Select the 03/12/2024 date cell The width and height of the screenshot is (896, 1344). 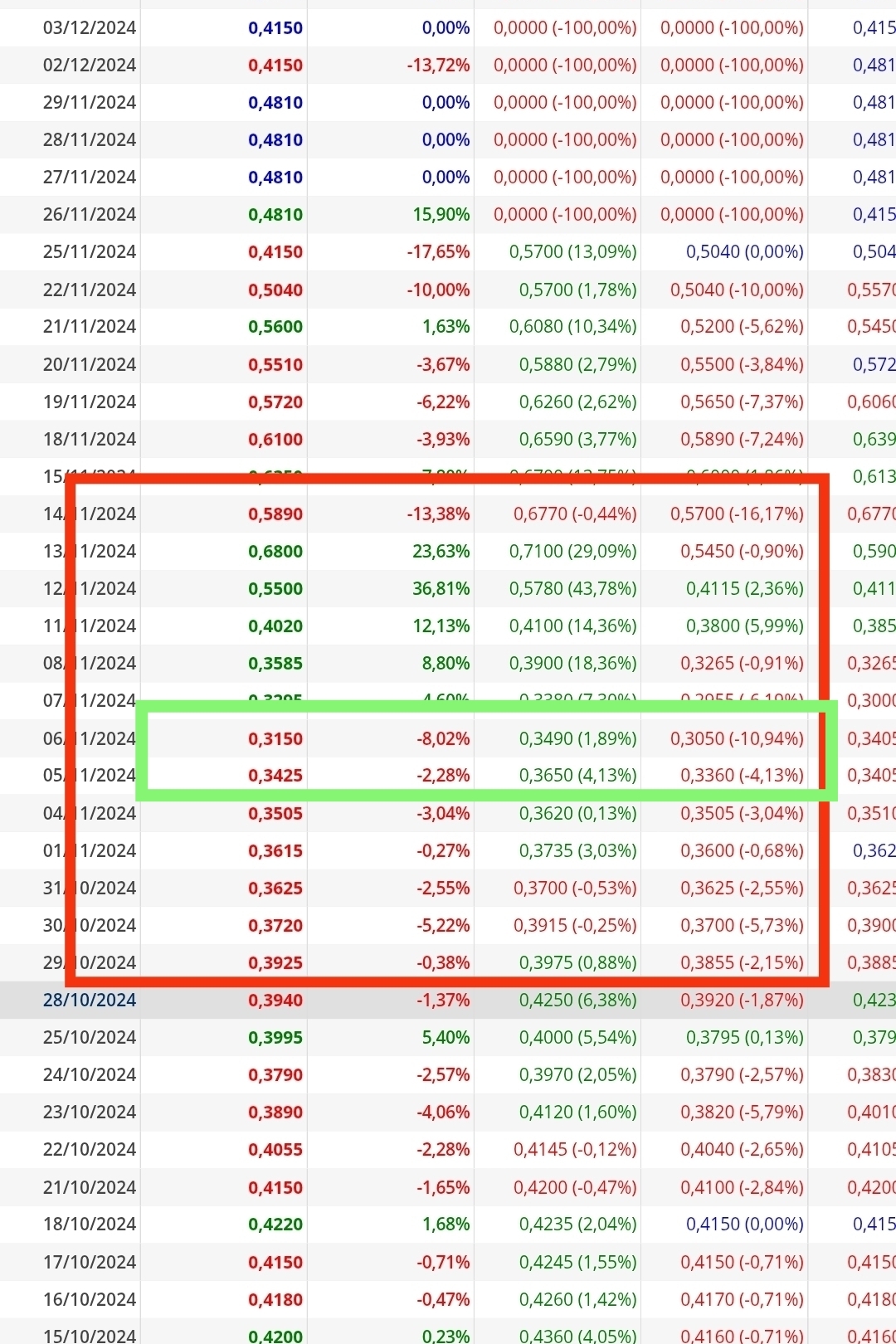pos(90,28)
